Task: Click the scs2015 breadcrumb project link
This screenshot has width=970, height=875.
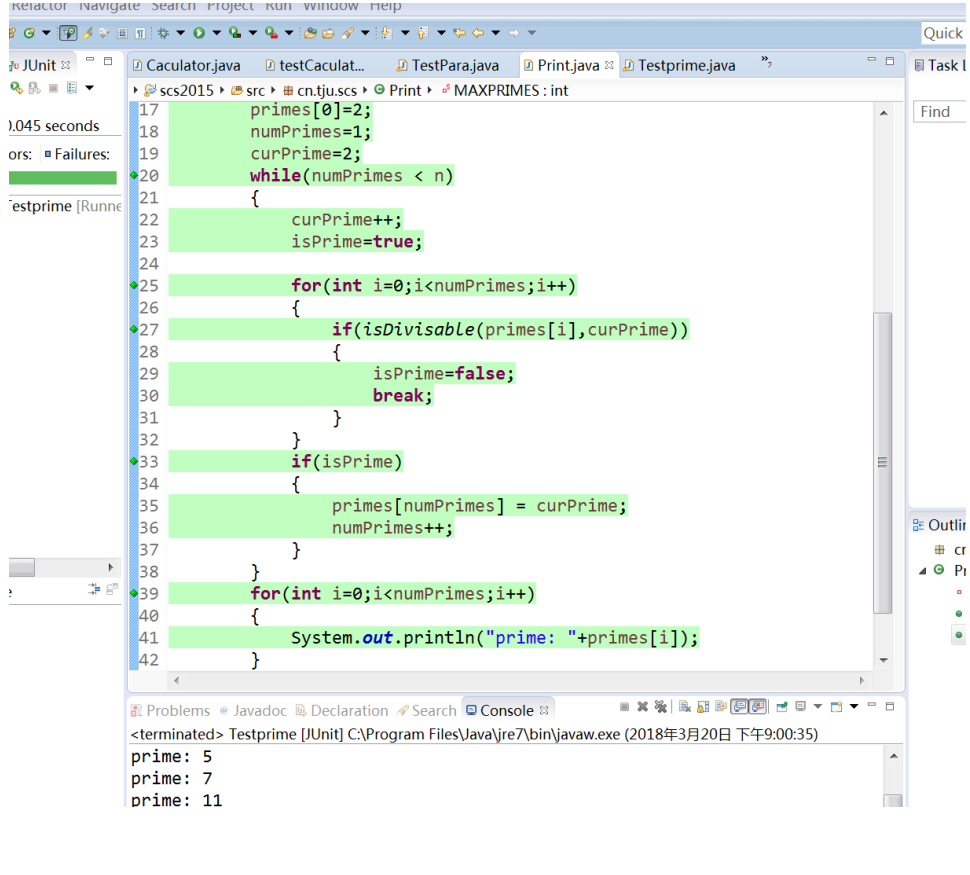Action: pos(186,90)
